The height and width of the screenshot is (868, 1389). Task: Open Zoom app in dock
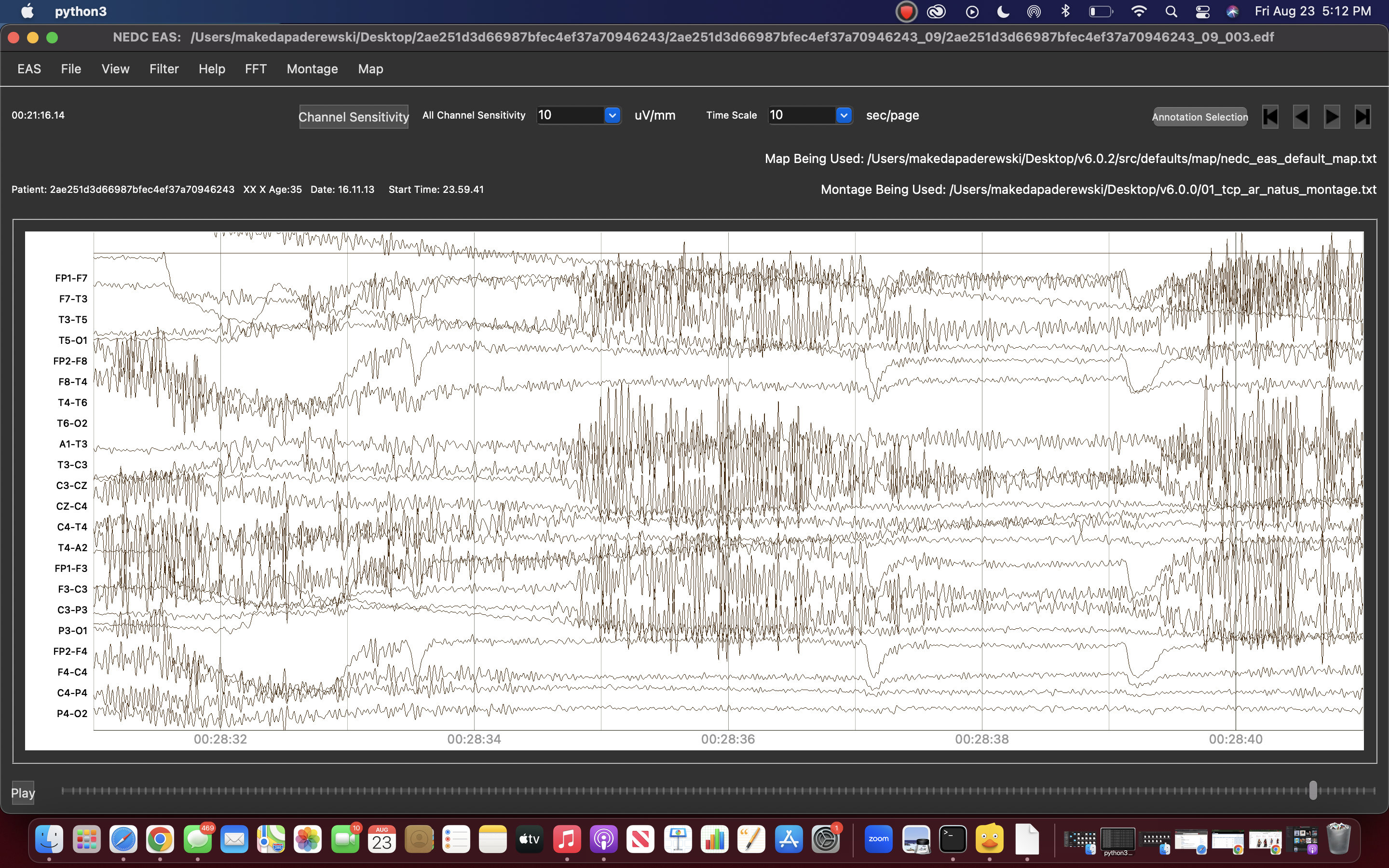[x=878, y=839]
